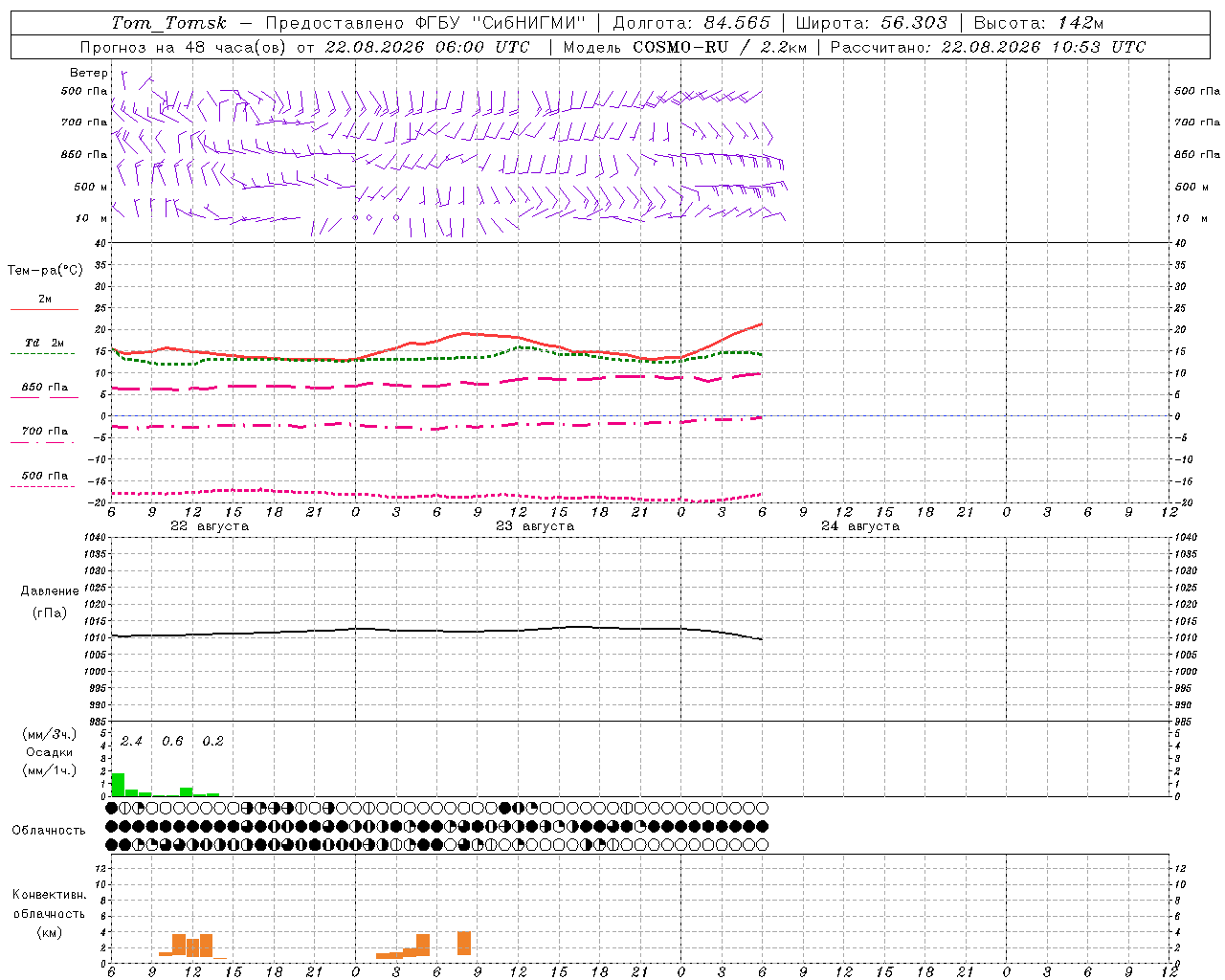This screenshot has width=1225, height=980.
Task: Click the tallest green precipitation bar
Action: tap(118, 784)
